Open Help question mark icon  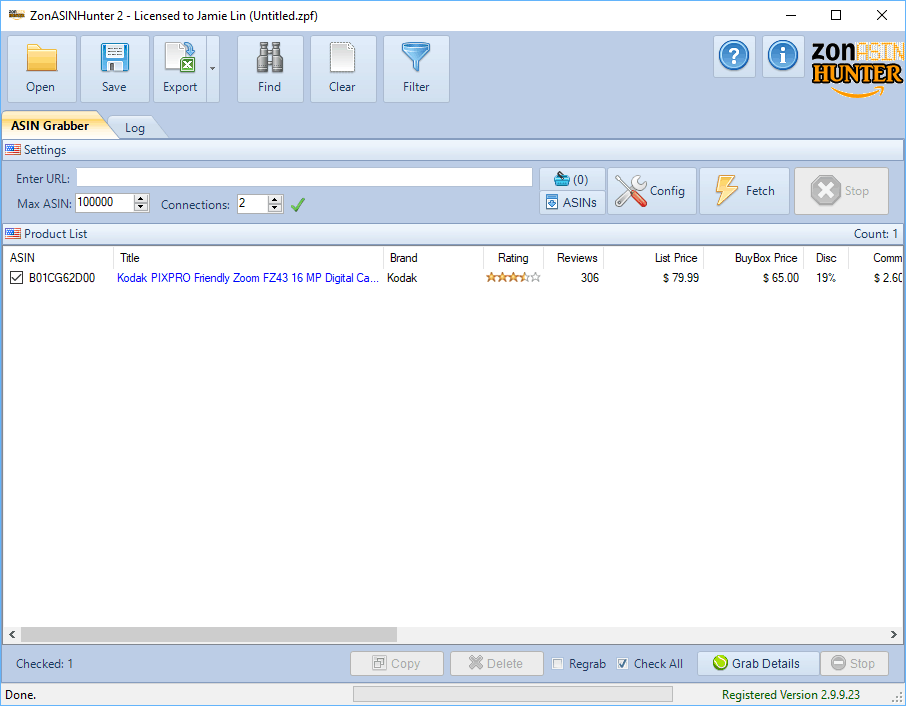tap(734, 56)
